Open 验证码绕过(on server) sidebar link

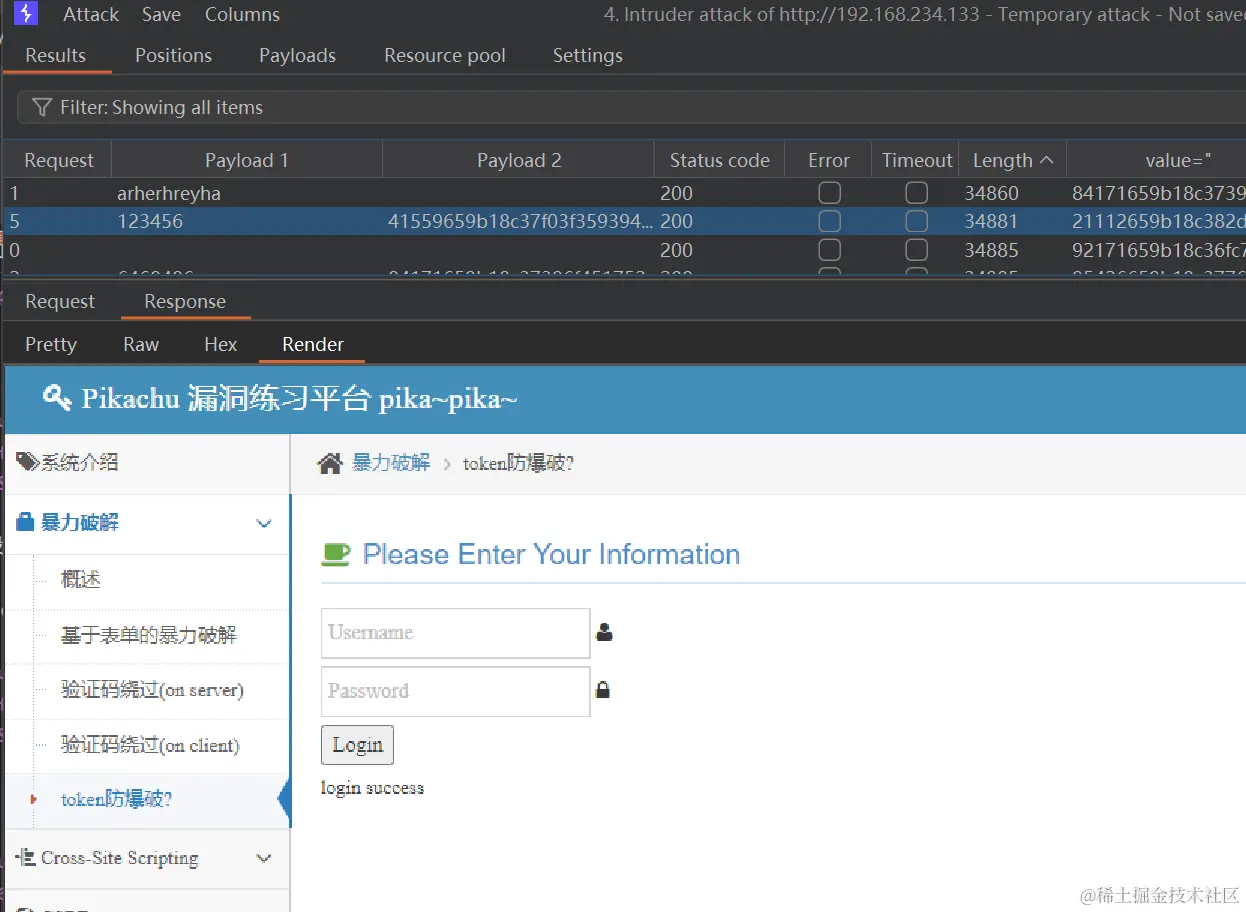(x=152, y=690)
